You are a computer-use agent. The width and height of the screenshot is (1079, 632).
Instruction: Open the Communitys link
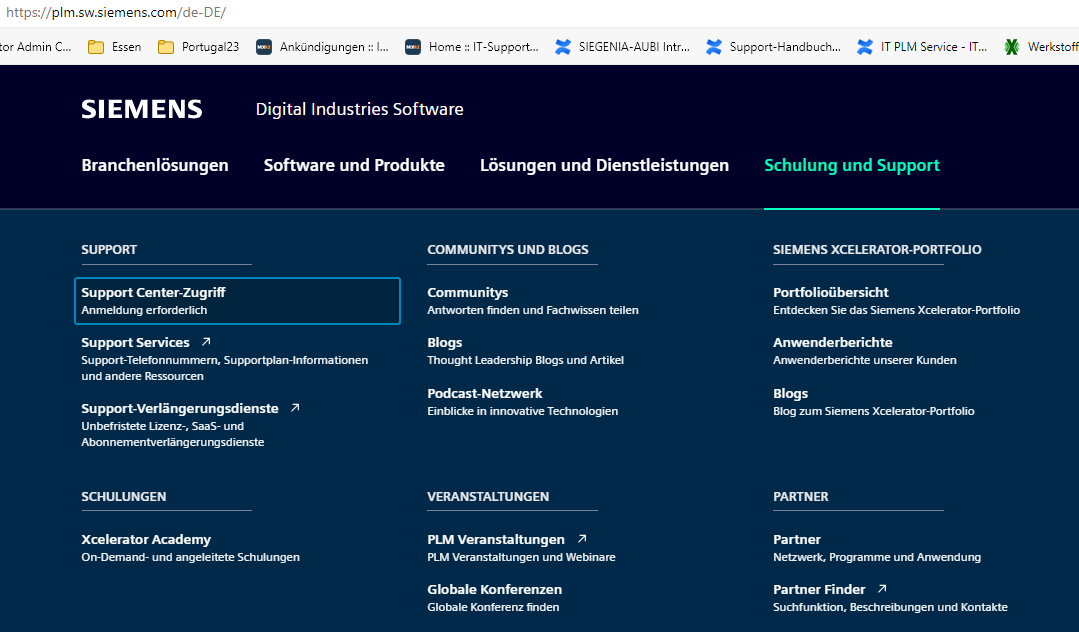(467, 292)
